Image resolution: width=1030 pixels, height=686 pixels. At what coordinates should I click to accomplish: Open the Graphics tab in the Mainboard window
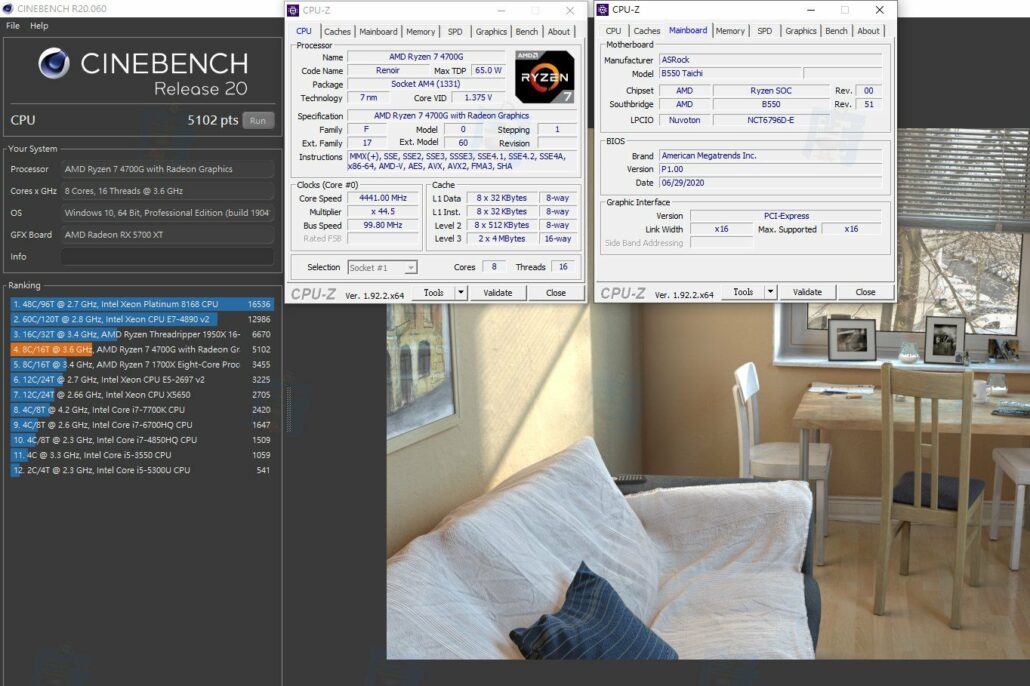pyautogui.click(x=800, y=31)
